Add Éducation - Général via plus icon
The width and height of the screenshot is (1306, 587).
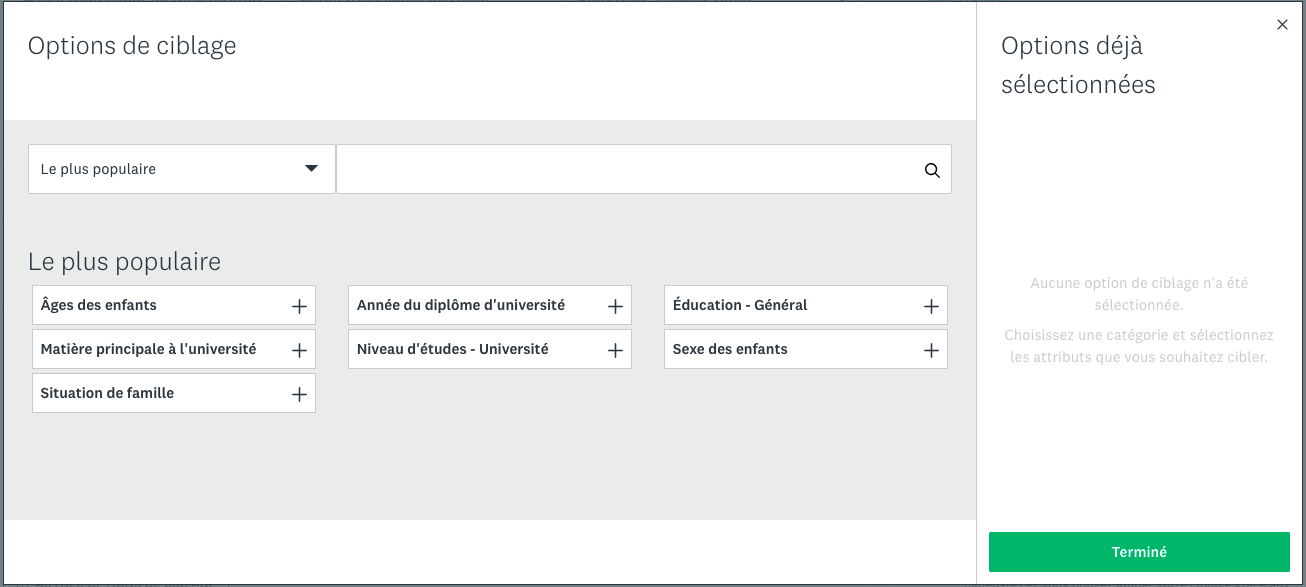[x=931, y=306]
